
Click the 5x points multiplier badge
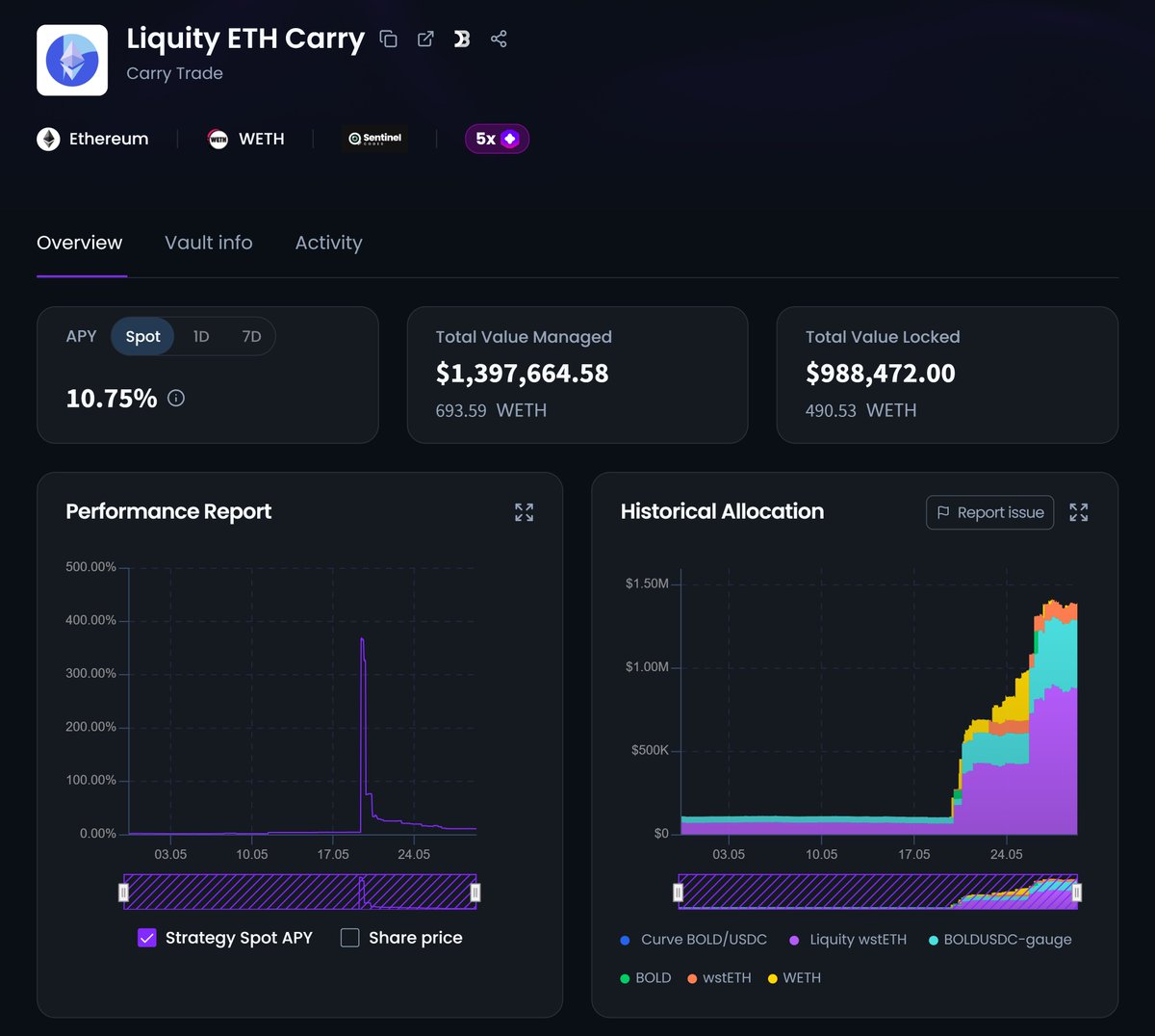[x=497, y=139]
